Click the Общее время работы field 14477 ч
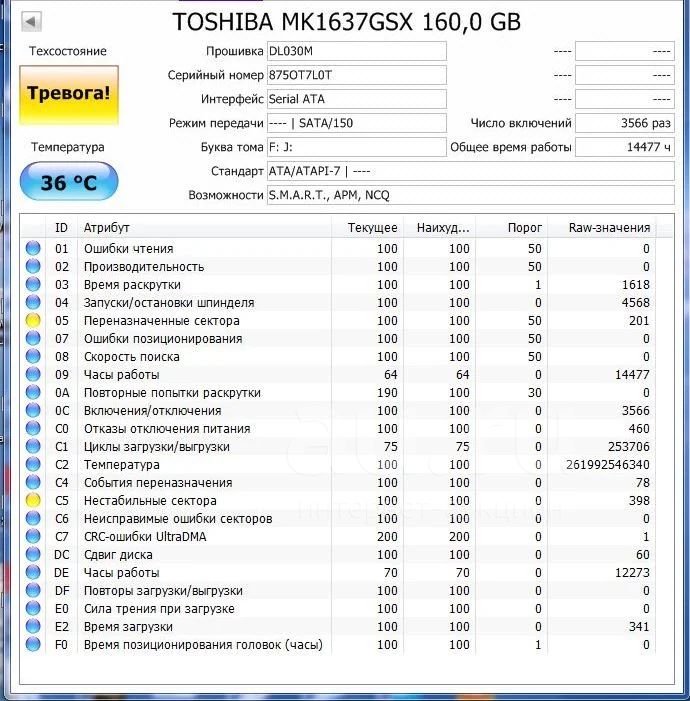Image resolution: width=690 pixels, height=701 pixels. 625,147
